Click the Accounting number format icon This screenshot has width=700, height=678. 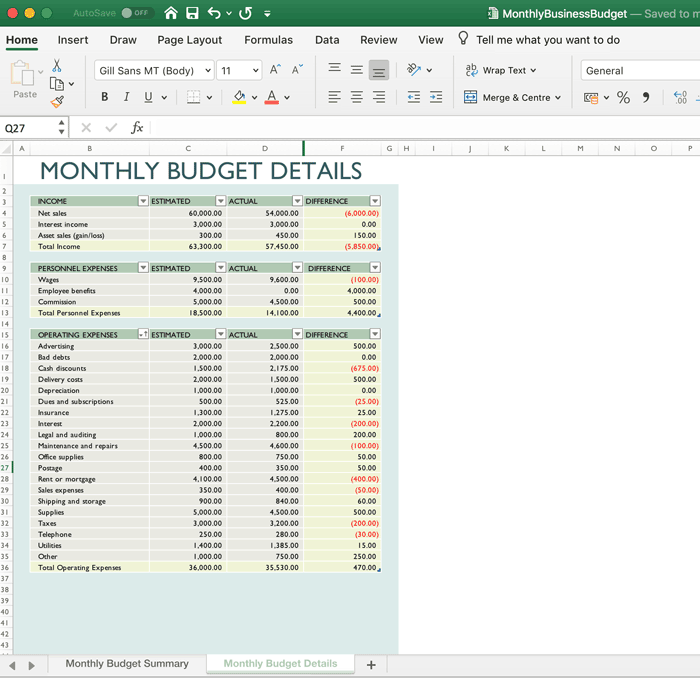[591, 97]
